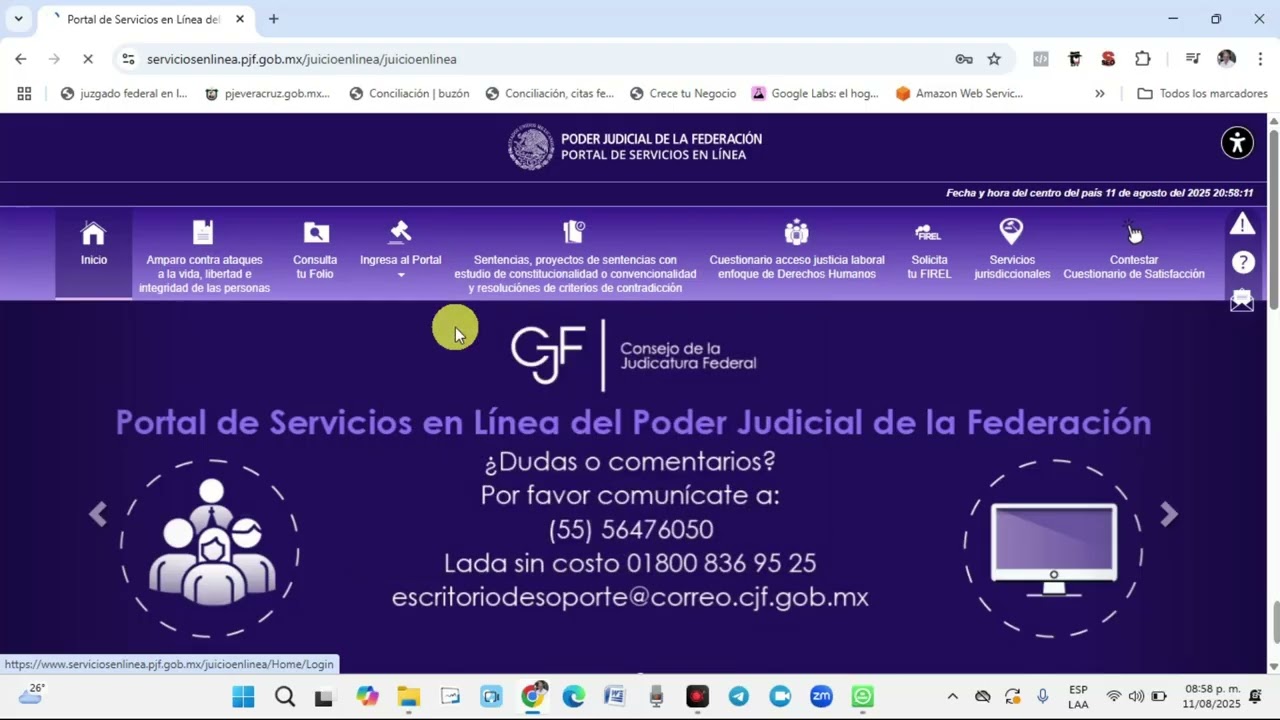Open the saved passwords key icon
The image size is (1280, 720).
[964, 59]
